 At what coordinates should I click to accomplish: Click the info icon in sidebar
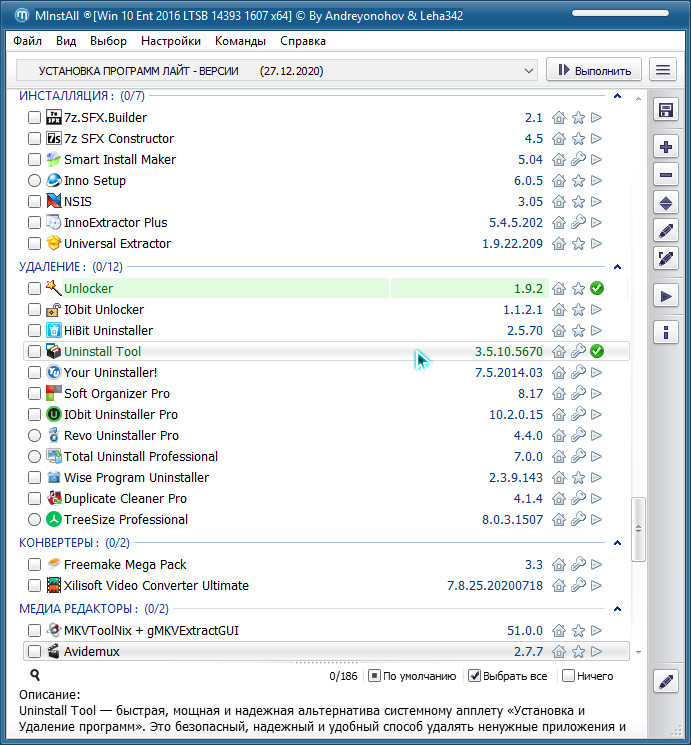pyautogui.click(x=665, y=332)
